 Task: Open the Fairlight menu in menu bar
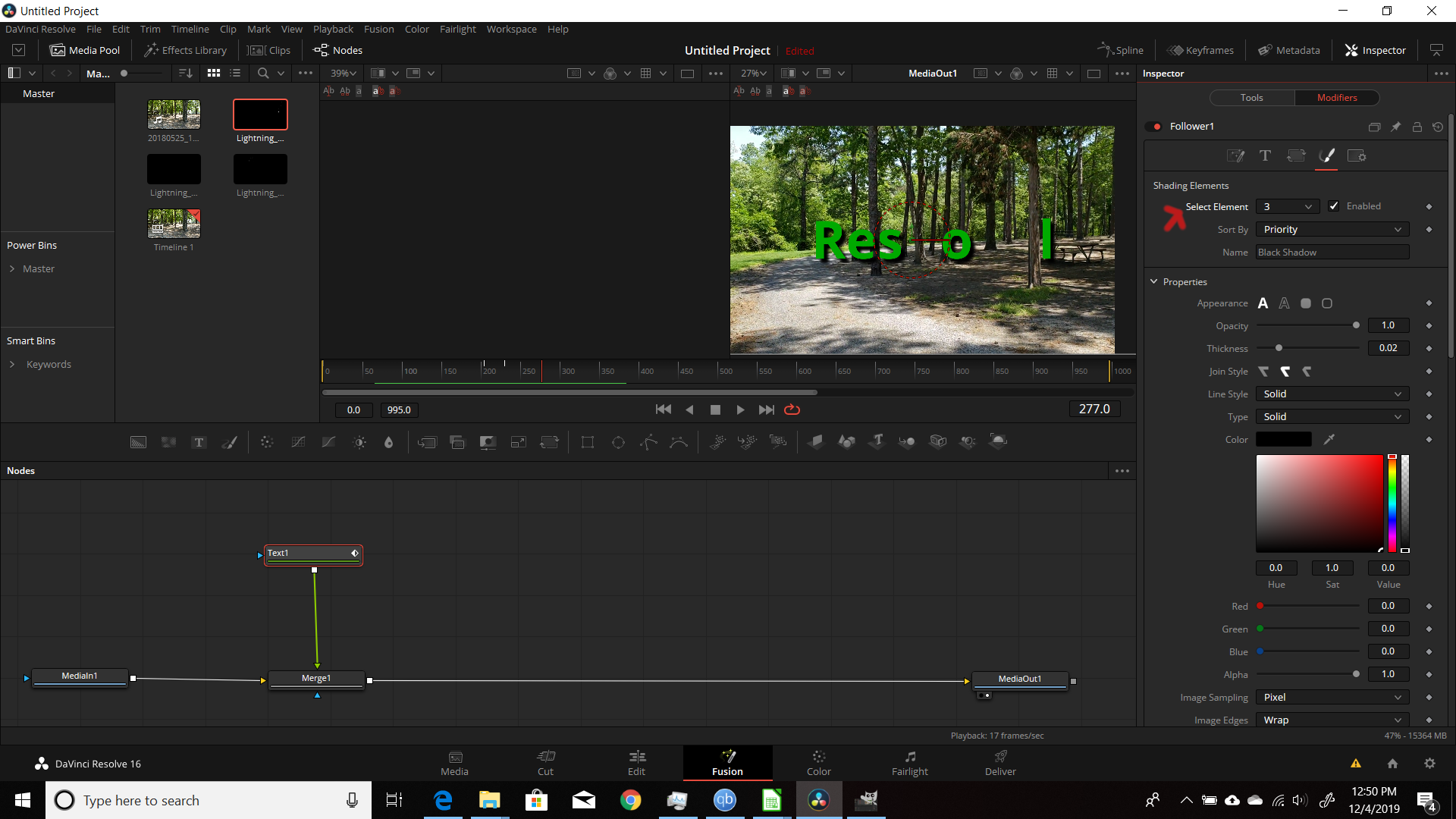click(457, 29)
